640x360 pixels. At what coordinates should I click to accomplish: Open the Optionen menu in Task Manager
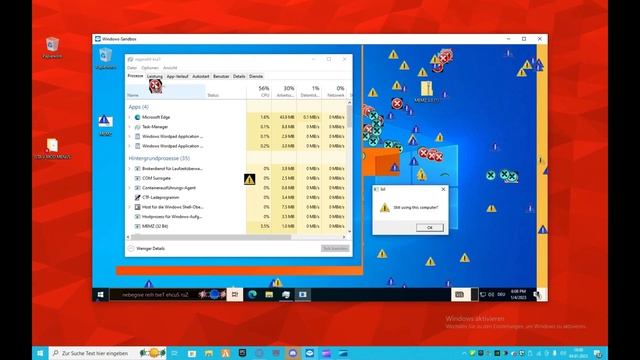click(150, 68)
